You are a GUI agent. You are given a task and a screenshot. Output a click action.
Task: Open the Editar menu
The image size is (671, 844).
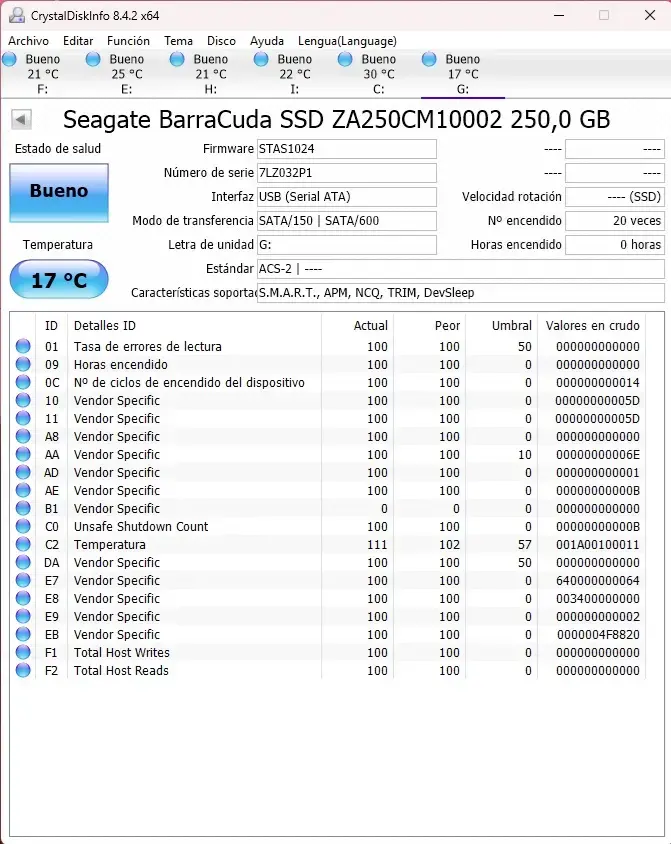[78, 41]
